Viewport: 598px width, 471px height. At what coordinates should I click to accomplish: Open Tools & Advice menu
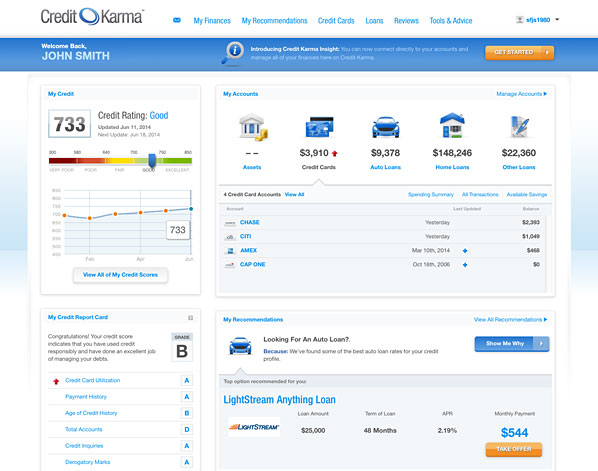[451, 21]
